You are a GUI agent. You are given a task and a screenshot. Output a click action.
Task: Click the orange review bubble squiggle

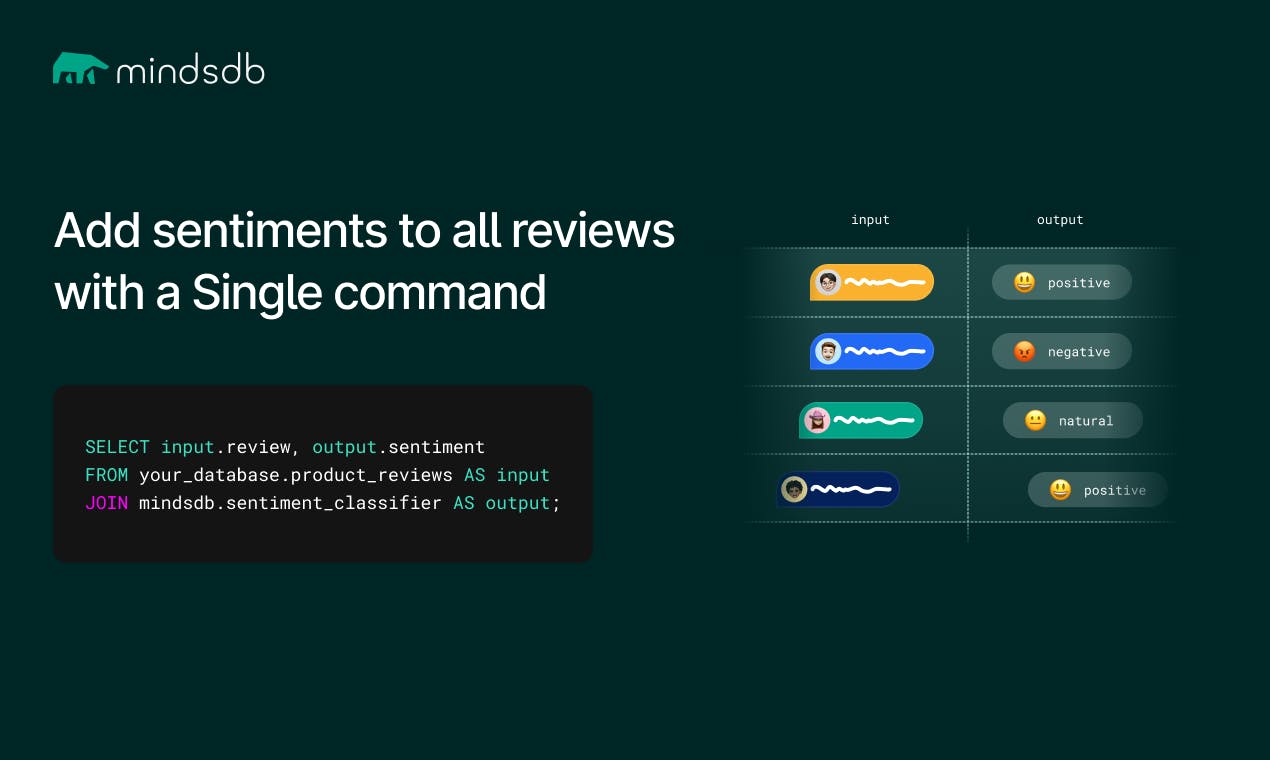coord(884,283)
